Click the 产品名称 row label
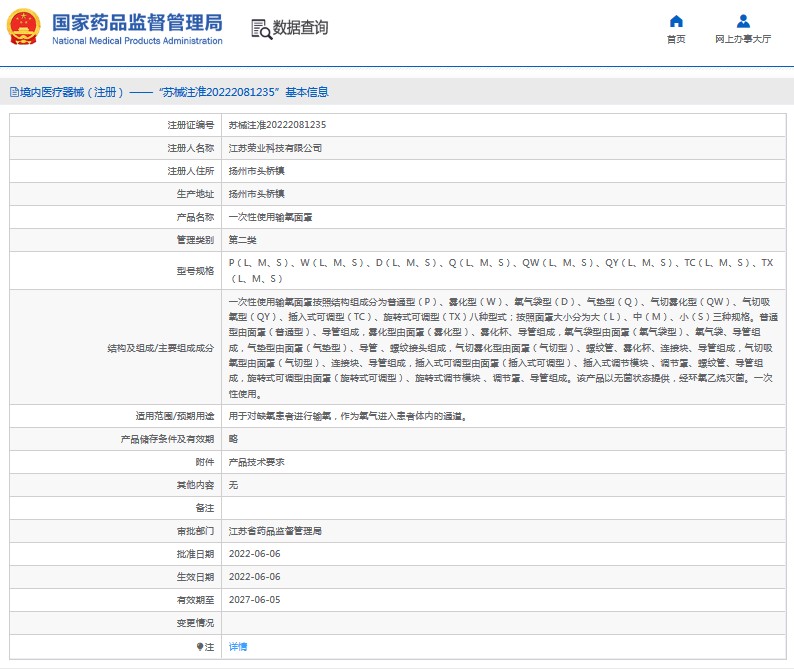 (195, 217)
